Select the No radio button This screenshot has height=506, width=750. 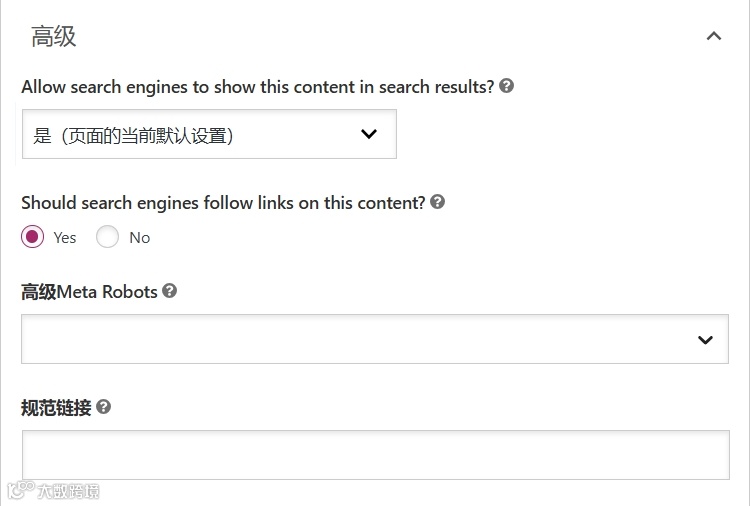(108, 237)
